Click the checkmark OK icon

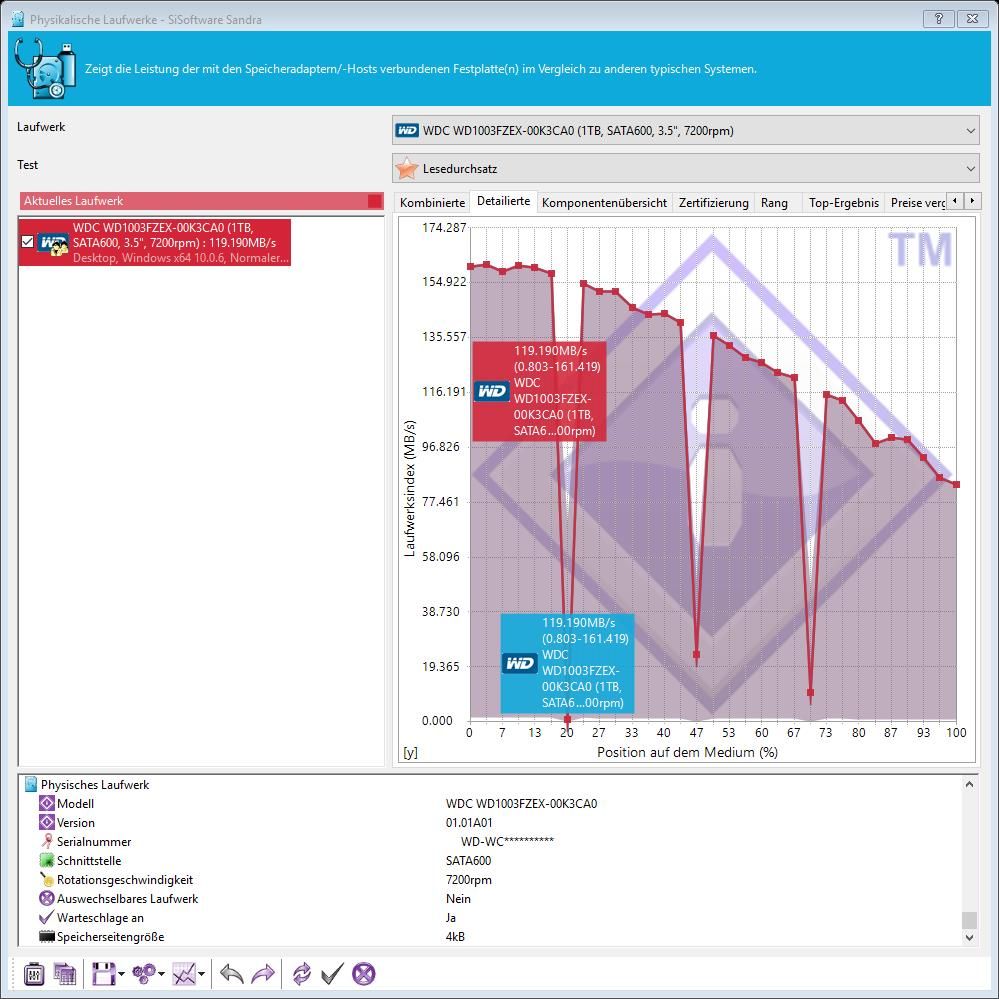[332, 974]
